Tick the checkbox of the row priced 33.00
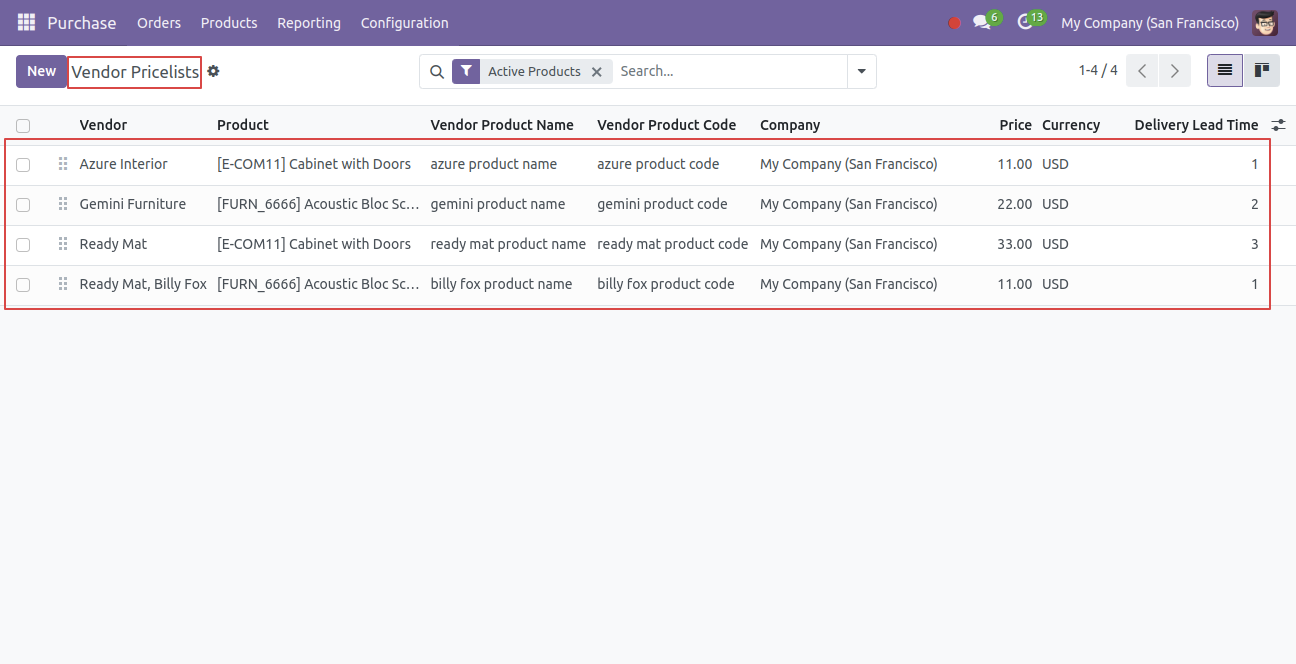This screenshot has height=664, width=1296. pos(23,245)
